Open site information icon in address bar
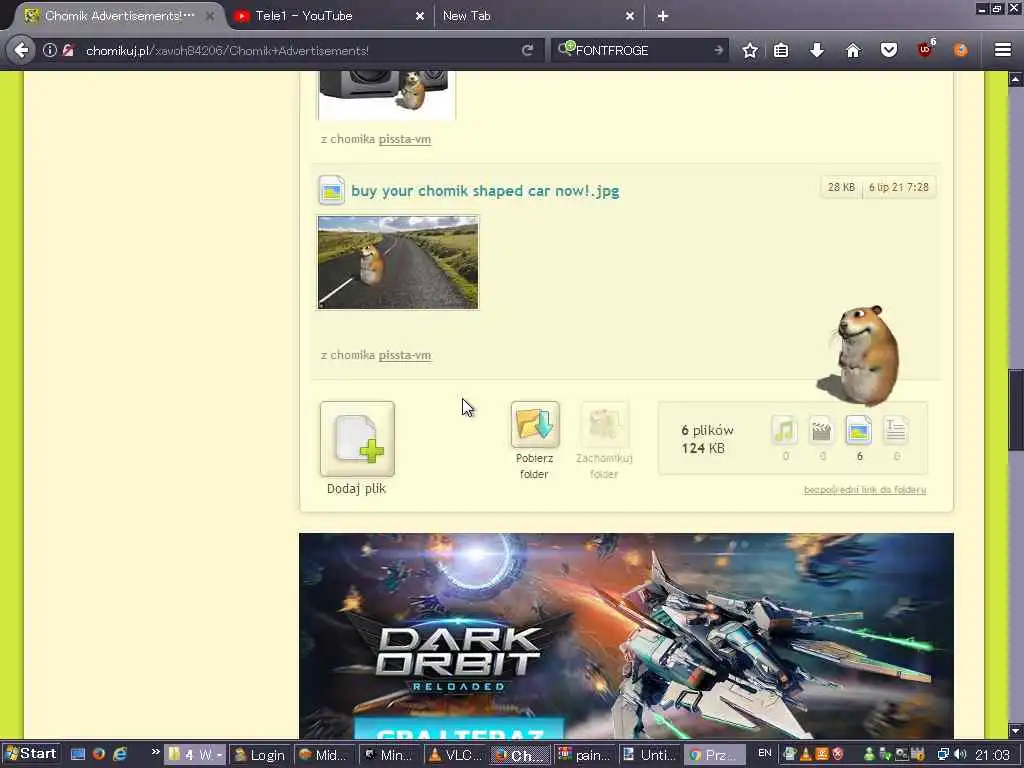1024x768 pixels. click(x=50, y=50)
